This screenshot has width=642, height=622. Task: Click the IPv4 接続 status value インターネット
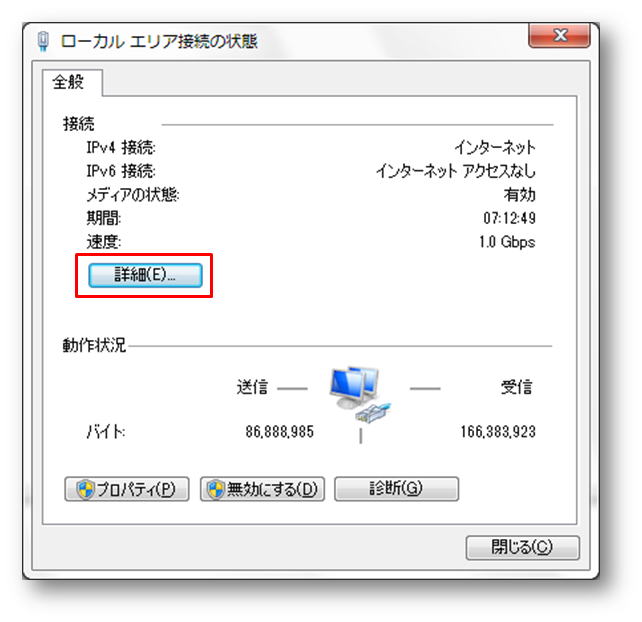click(495, 147)
